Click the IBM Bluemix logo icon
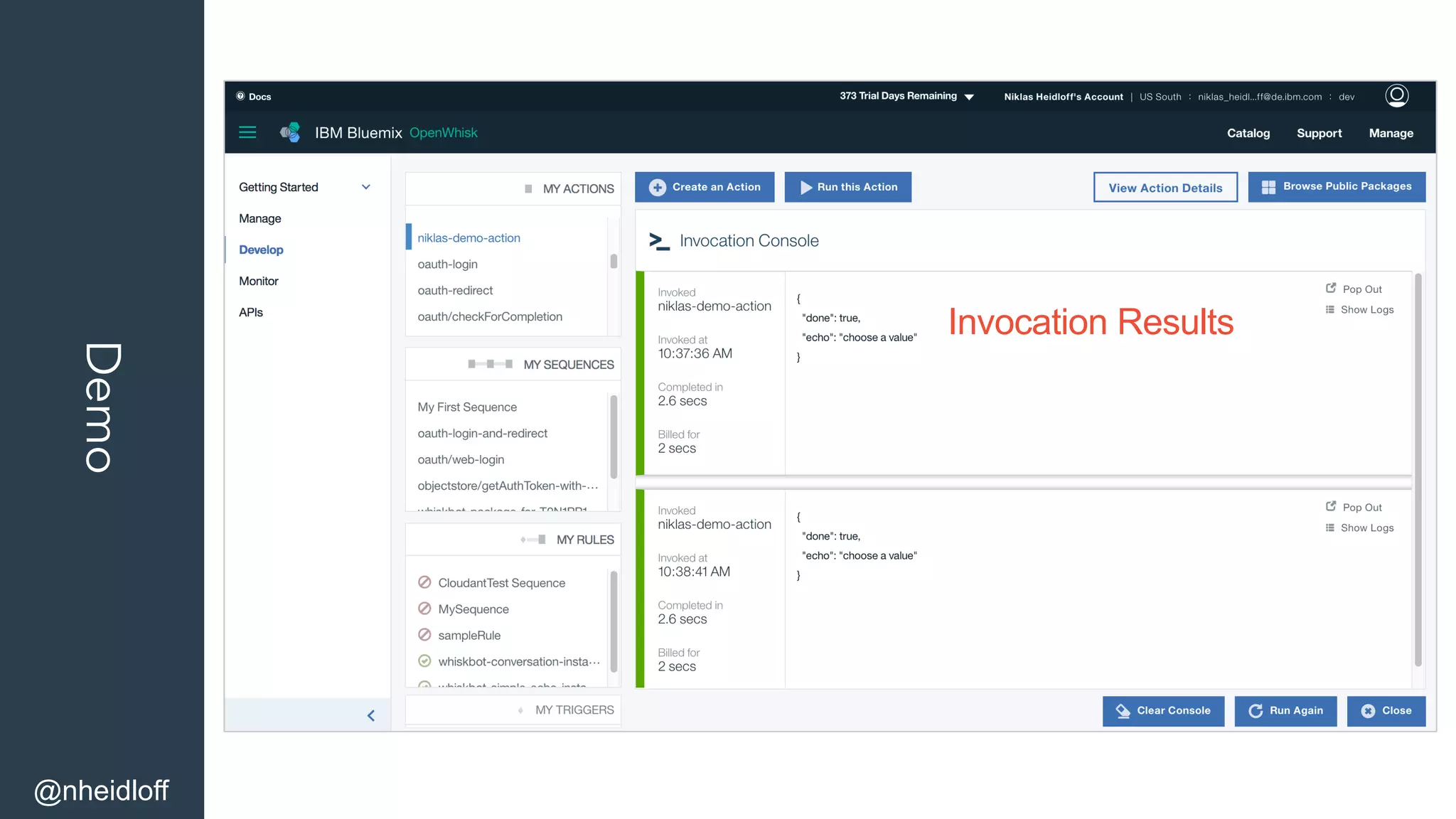The image size is (1456, 819). (x=290, y=132)
